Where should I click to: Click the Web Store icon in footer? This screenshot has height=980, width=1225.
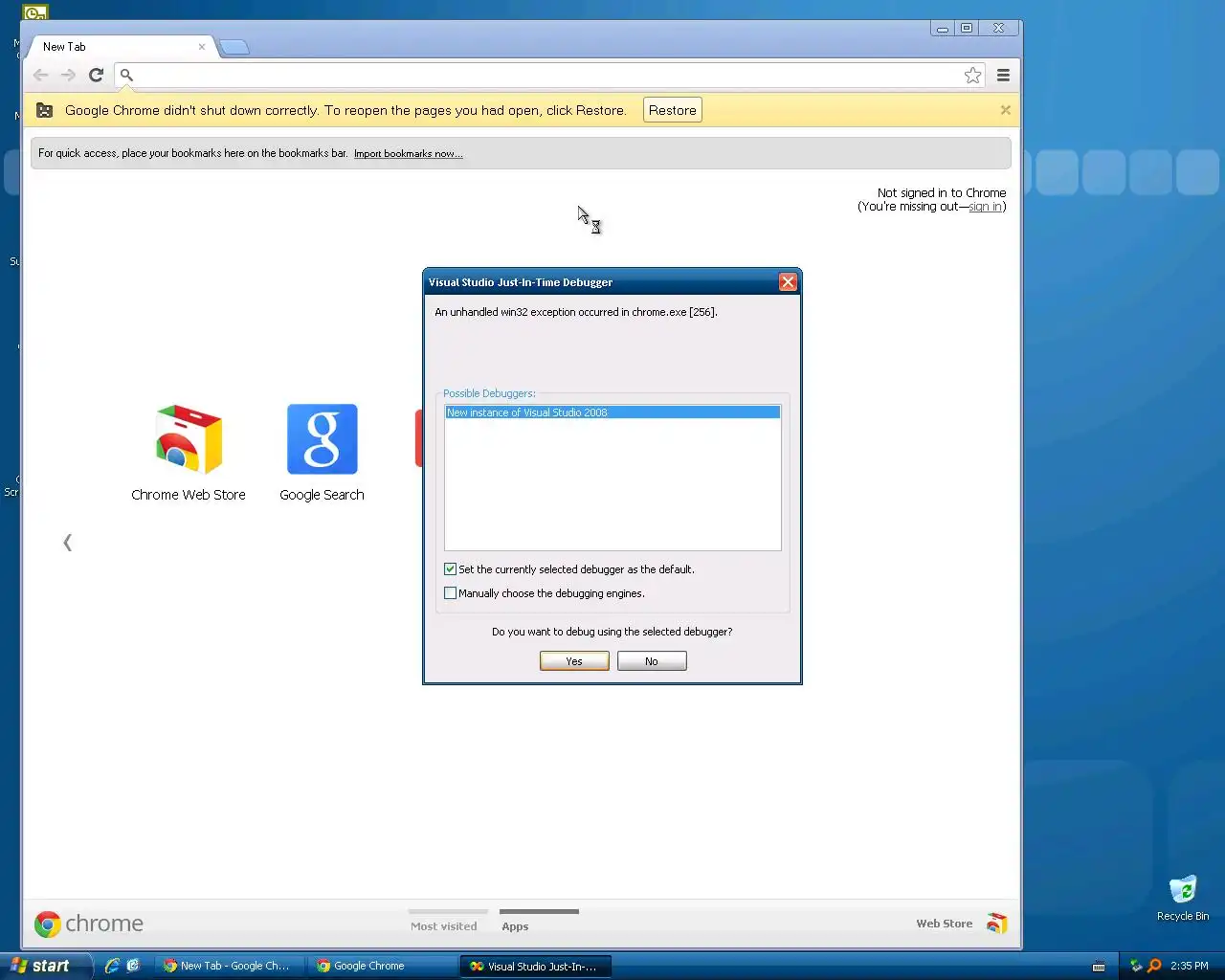tap(996, 924)
